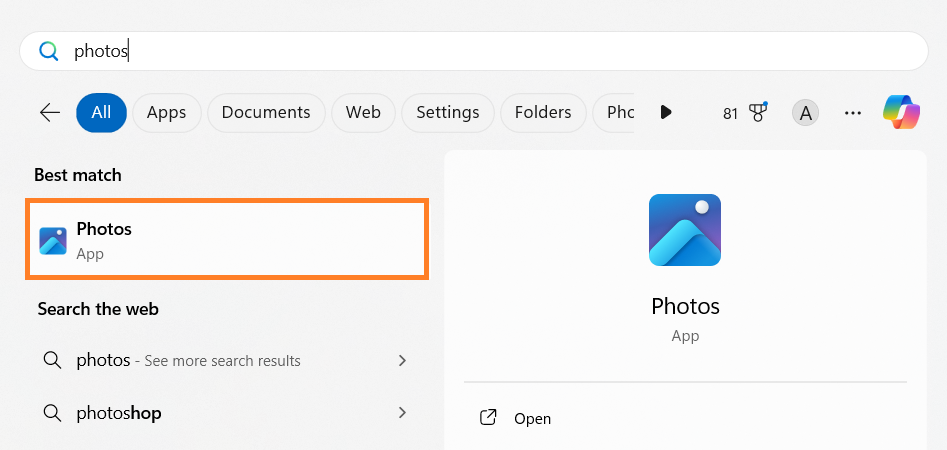947x450 pixels.
Task: Click the Photos icon in Best match
Action: tap(53, 241)
